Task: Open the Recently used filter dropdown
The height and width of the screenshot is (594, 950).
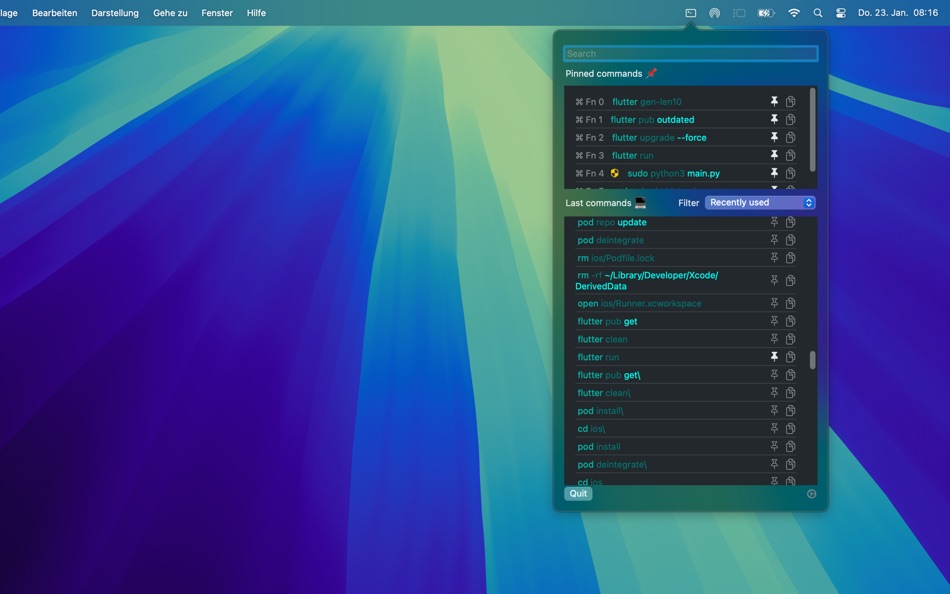Action: [760, 202]
